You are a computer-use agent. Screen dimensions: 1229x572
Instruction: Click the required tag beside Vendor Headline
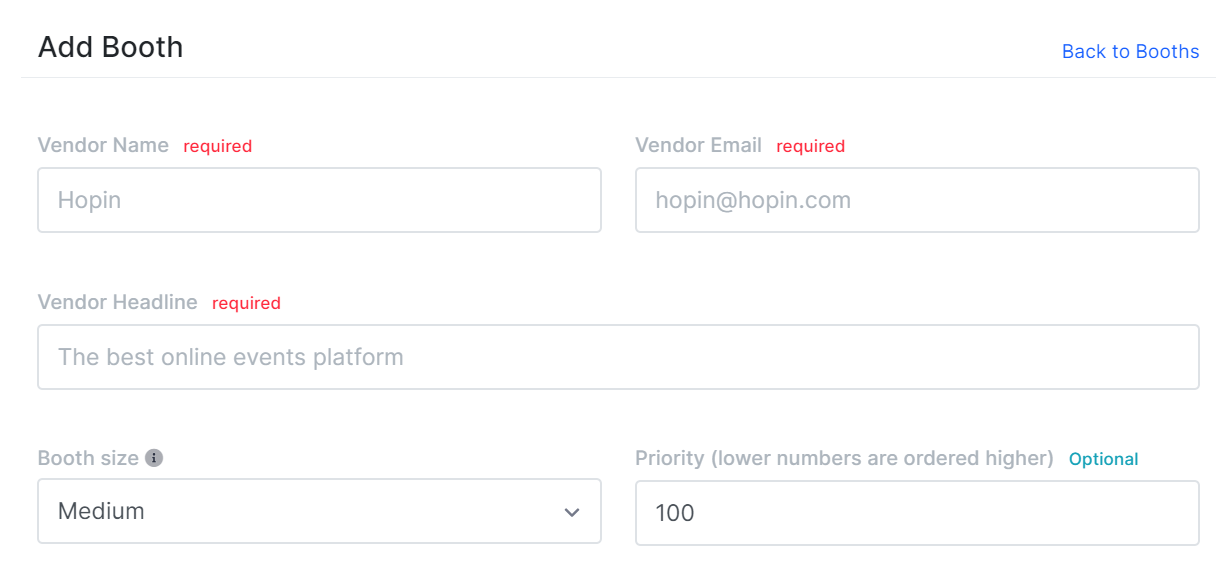coord(246,303)
